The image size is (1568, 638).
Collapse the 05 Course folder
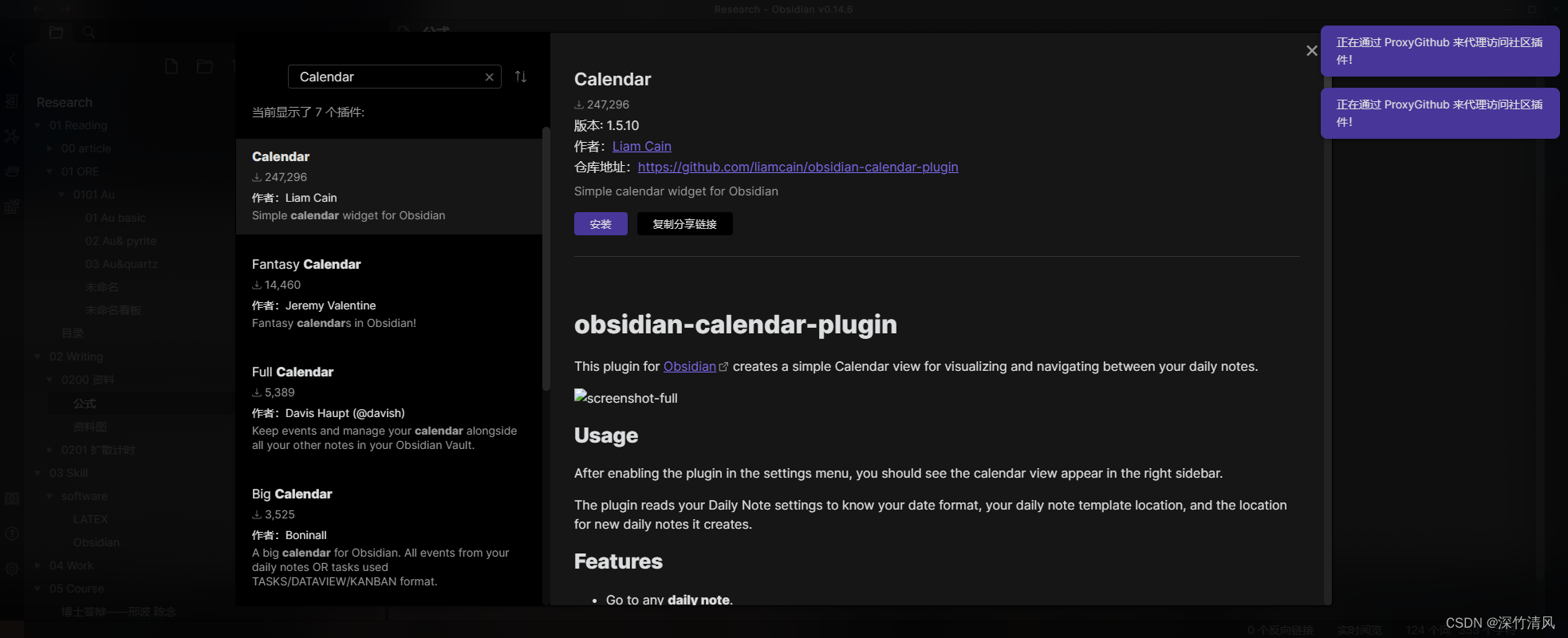click(x=37, y=589)
